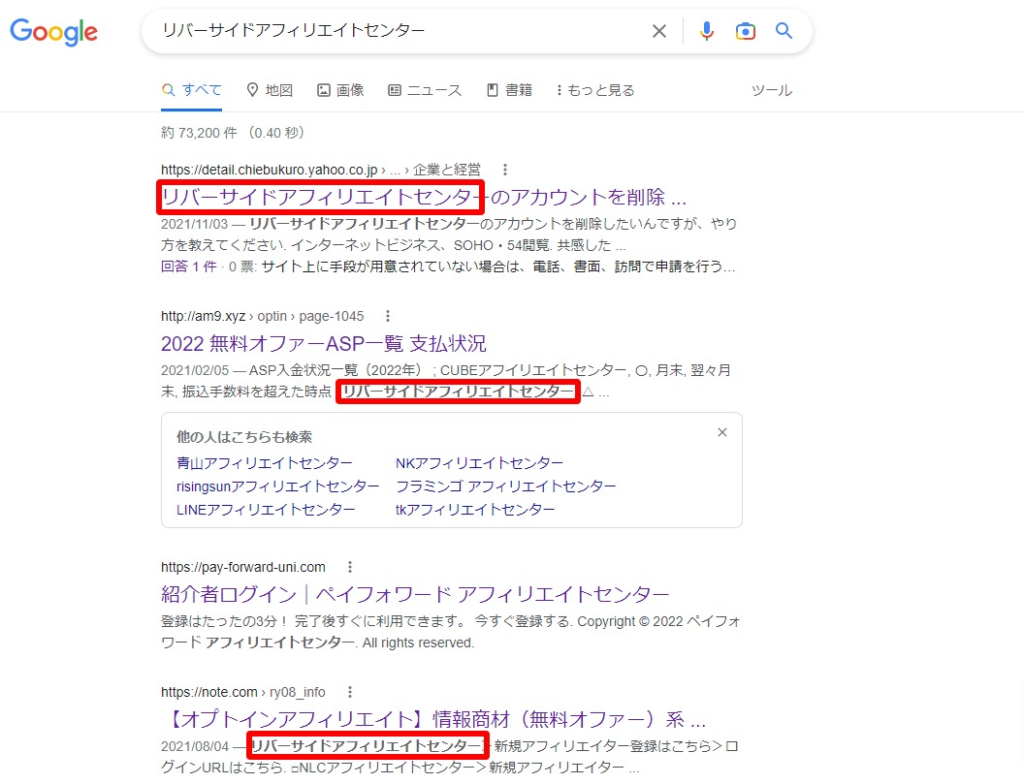Go to the Google home logo
The width and height of the screenshot is (1024, 784).
tap(54, 31)
